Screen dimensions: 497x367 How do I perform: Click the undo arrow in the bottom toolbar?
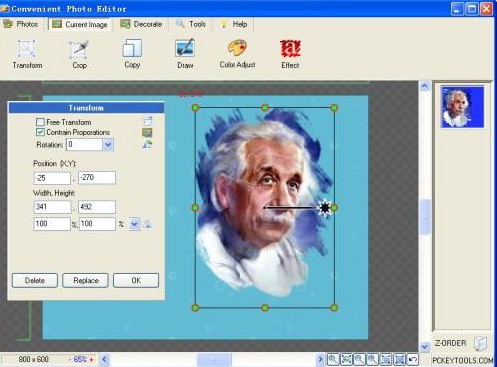413,359
